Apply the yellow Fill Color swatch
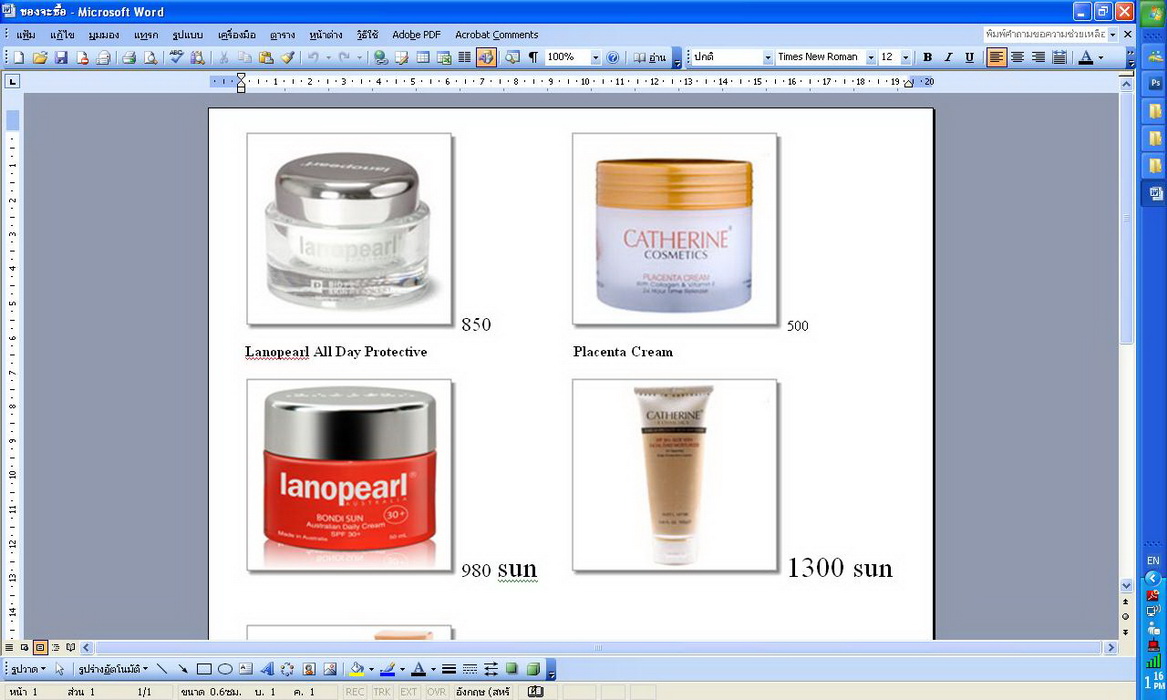Image resolution: width=1167 pixels, height=700 pixels. point(357,670)
